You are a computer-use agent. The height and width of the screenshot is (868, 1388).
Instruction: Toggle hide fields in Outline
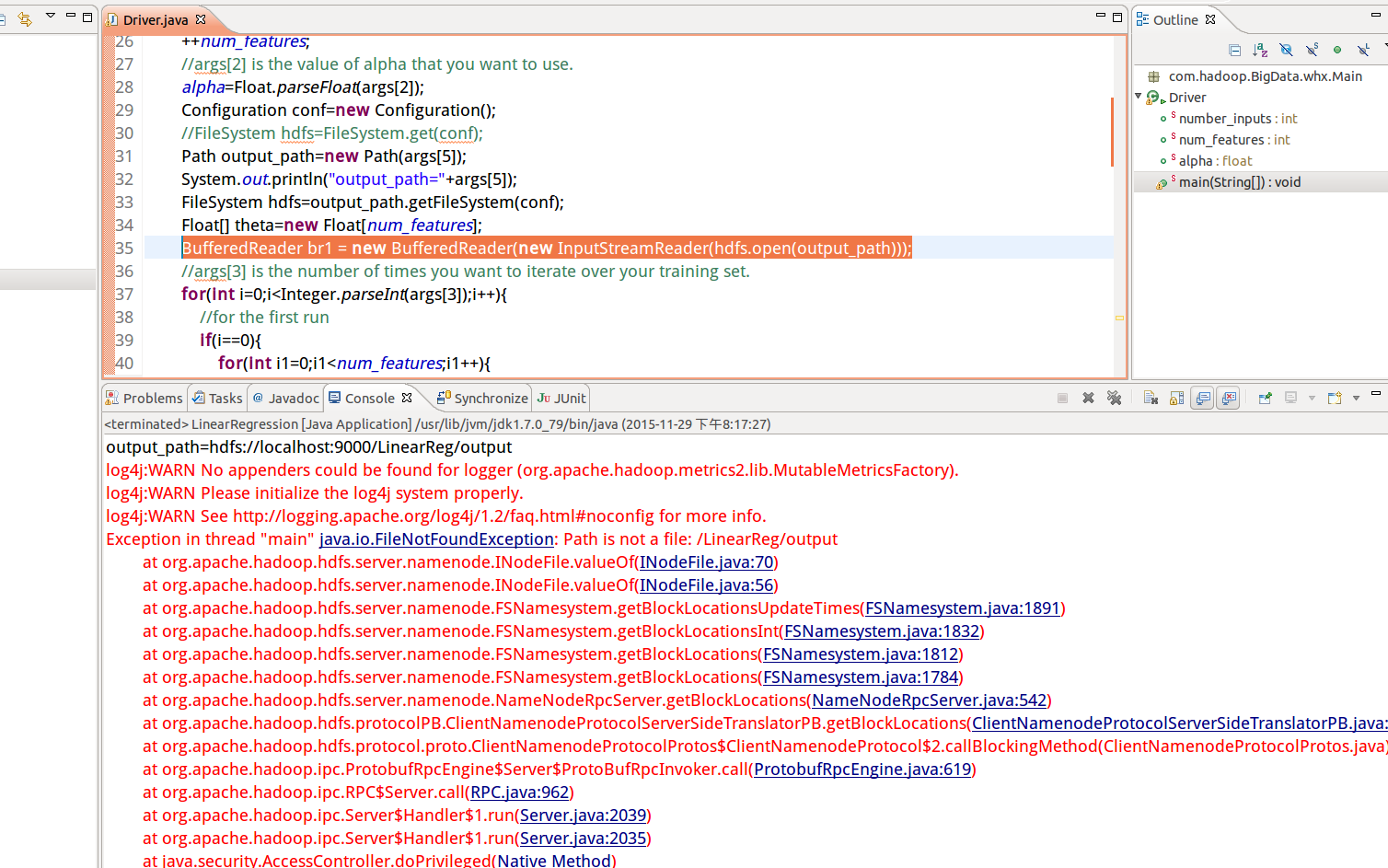click(x=1287, y=50)
